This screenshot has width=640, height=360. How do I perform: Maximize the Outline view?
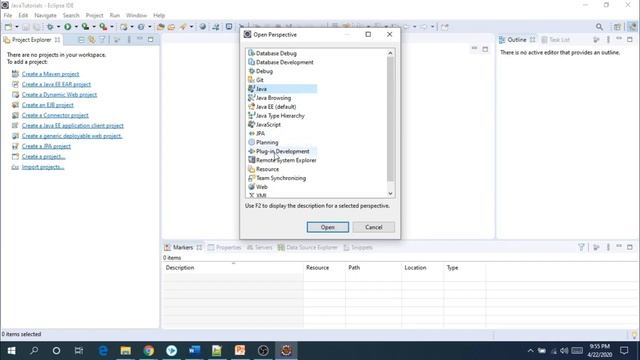click(630, 40)
